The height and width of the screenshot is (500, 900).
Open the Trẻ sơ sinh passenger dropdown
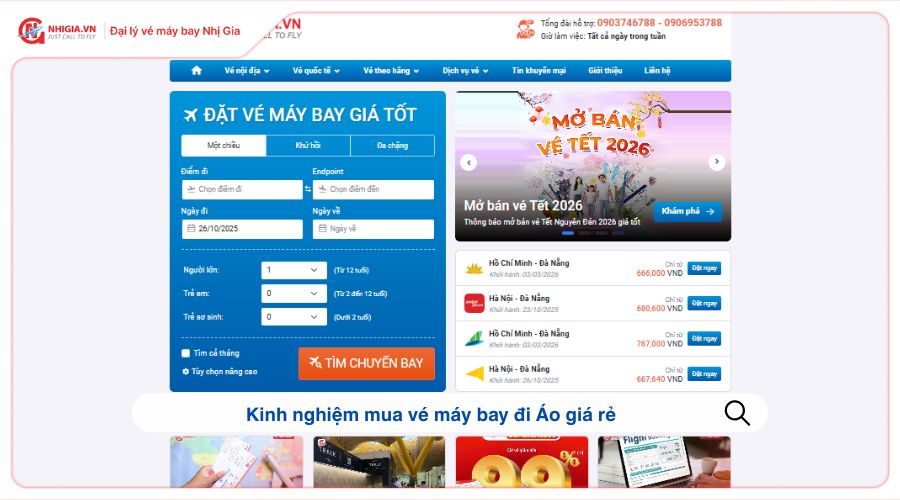tap(294, 317)
